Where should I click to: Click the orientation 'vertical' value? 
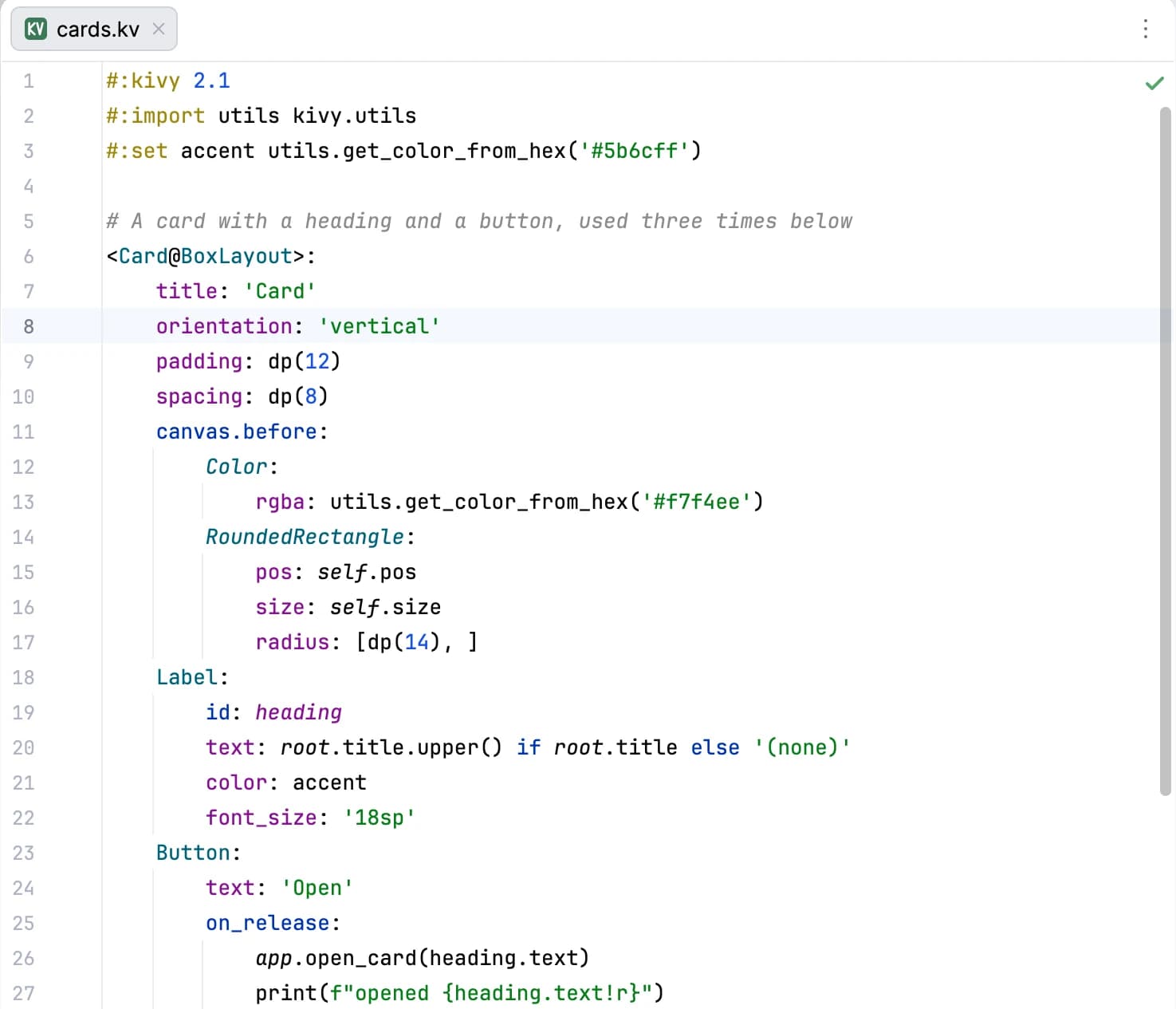click(380, 326)
